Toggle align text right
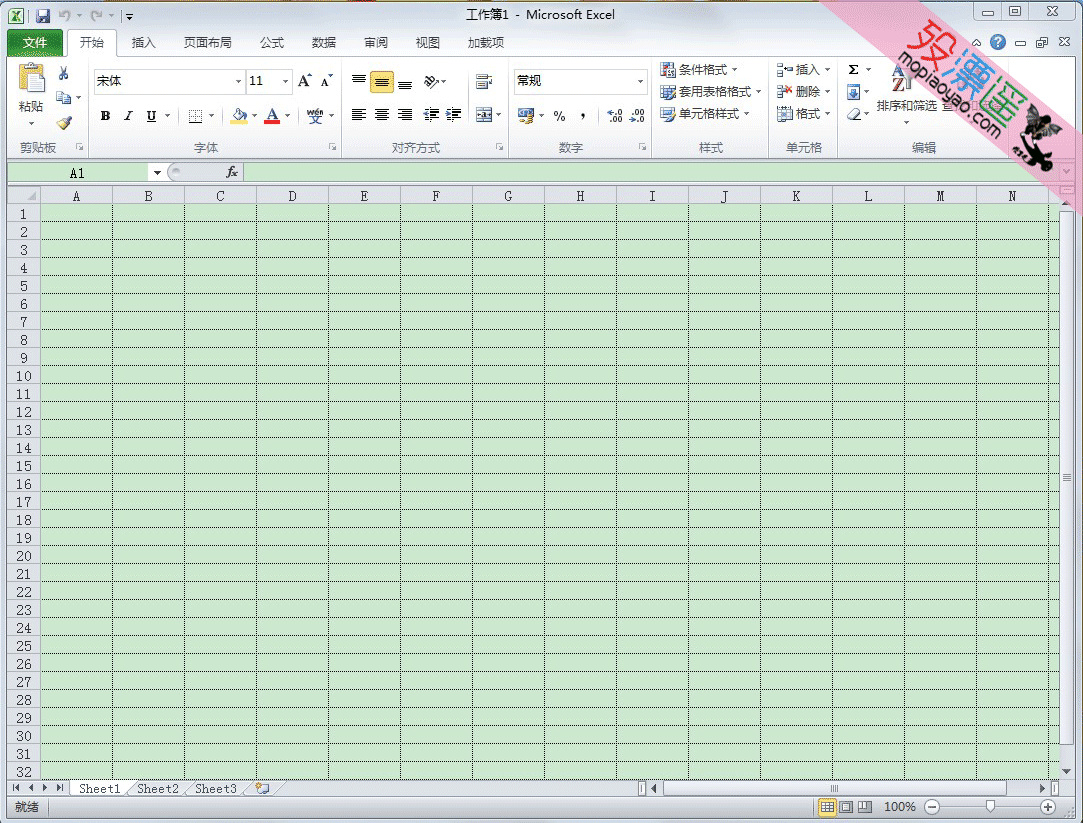The width and height of the screenshot is (1083, 823). click(x=405, y=115)
